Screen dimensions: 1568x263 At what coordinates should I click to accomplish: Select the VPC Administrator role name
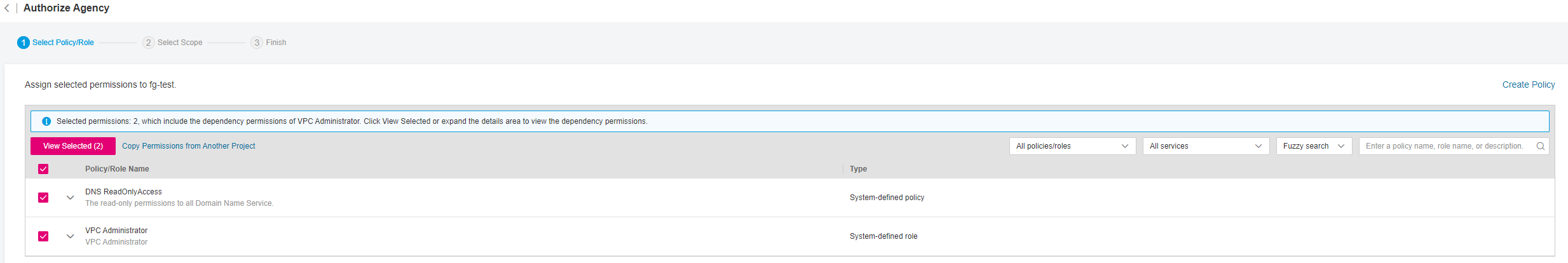point(116,231)
